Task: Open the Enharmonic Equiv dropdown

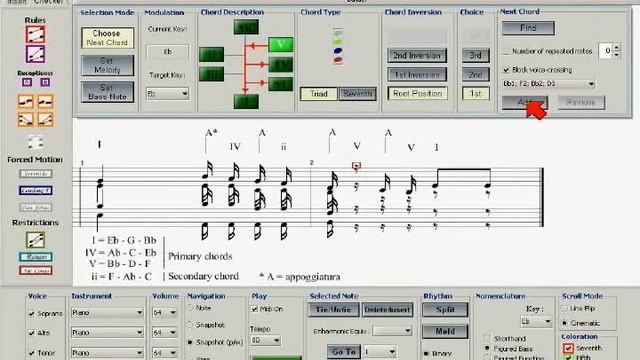Action: (x=392, y=331)
